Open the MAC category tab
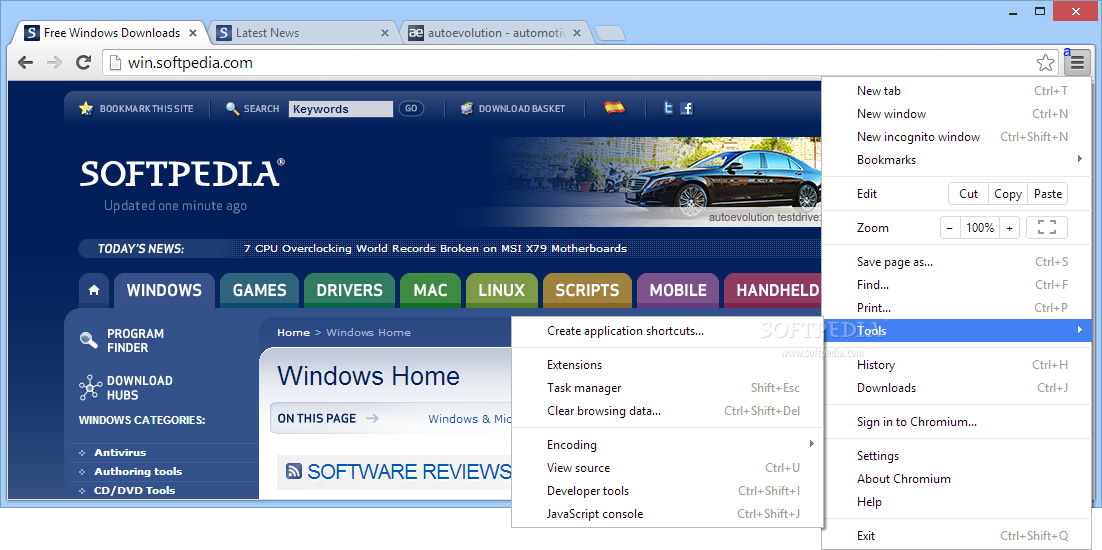 click(430, 290)
